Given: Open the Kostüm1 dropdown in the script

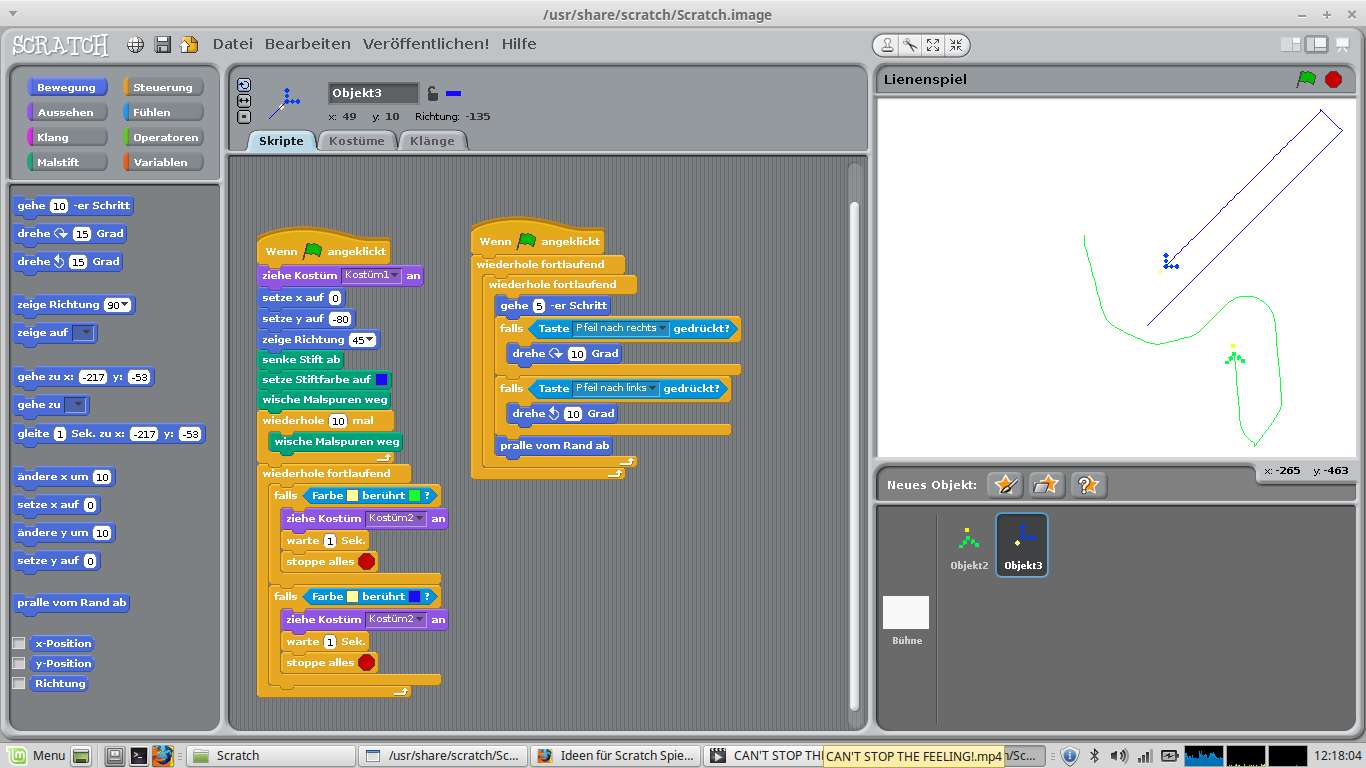Looking at the screenshot, I should coord(372,275).
